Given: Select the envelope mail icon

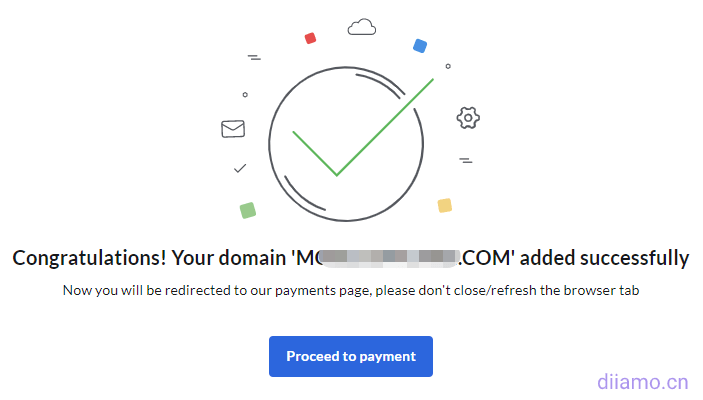Looking at the screenshot, I should tap(233, 128).
